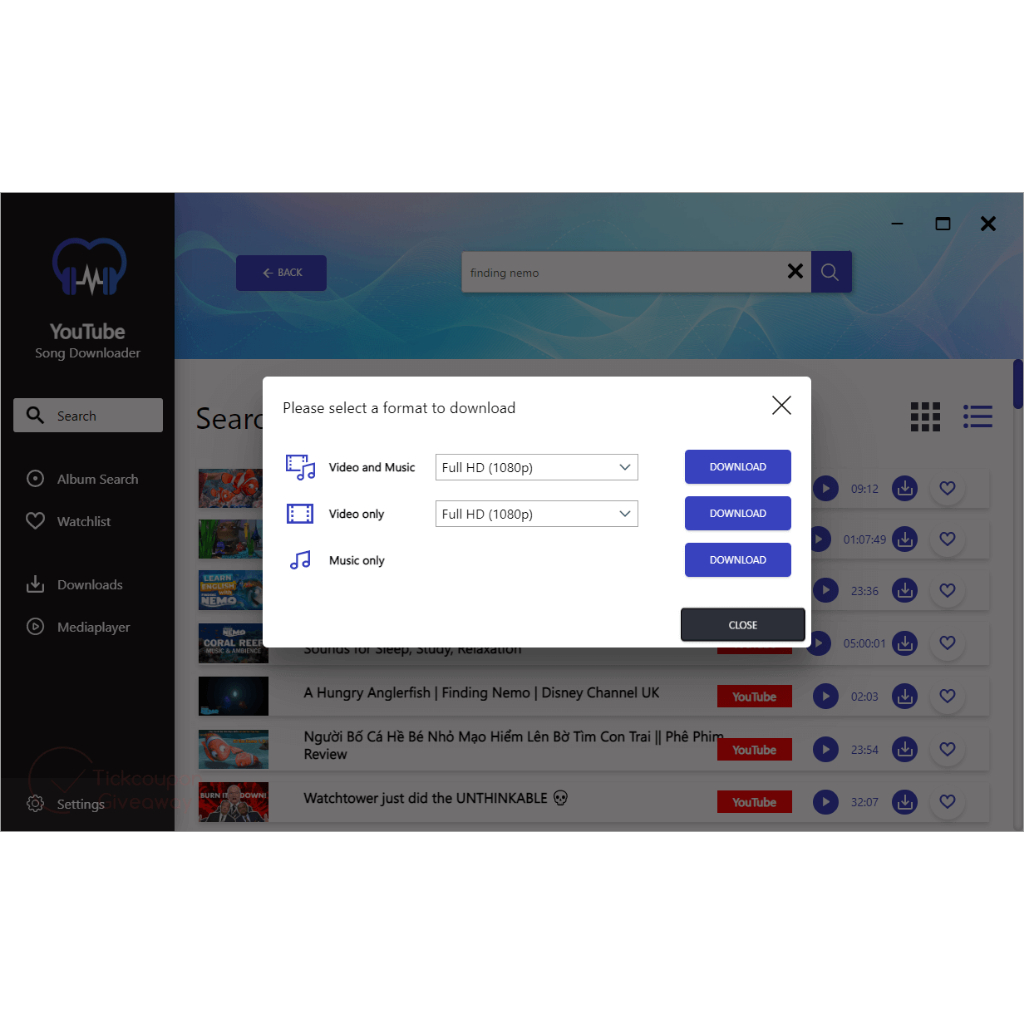Click the magnifier search button
1024x1024 pixels.
pyautogui.click(x=830, y=272)
